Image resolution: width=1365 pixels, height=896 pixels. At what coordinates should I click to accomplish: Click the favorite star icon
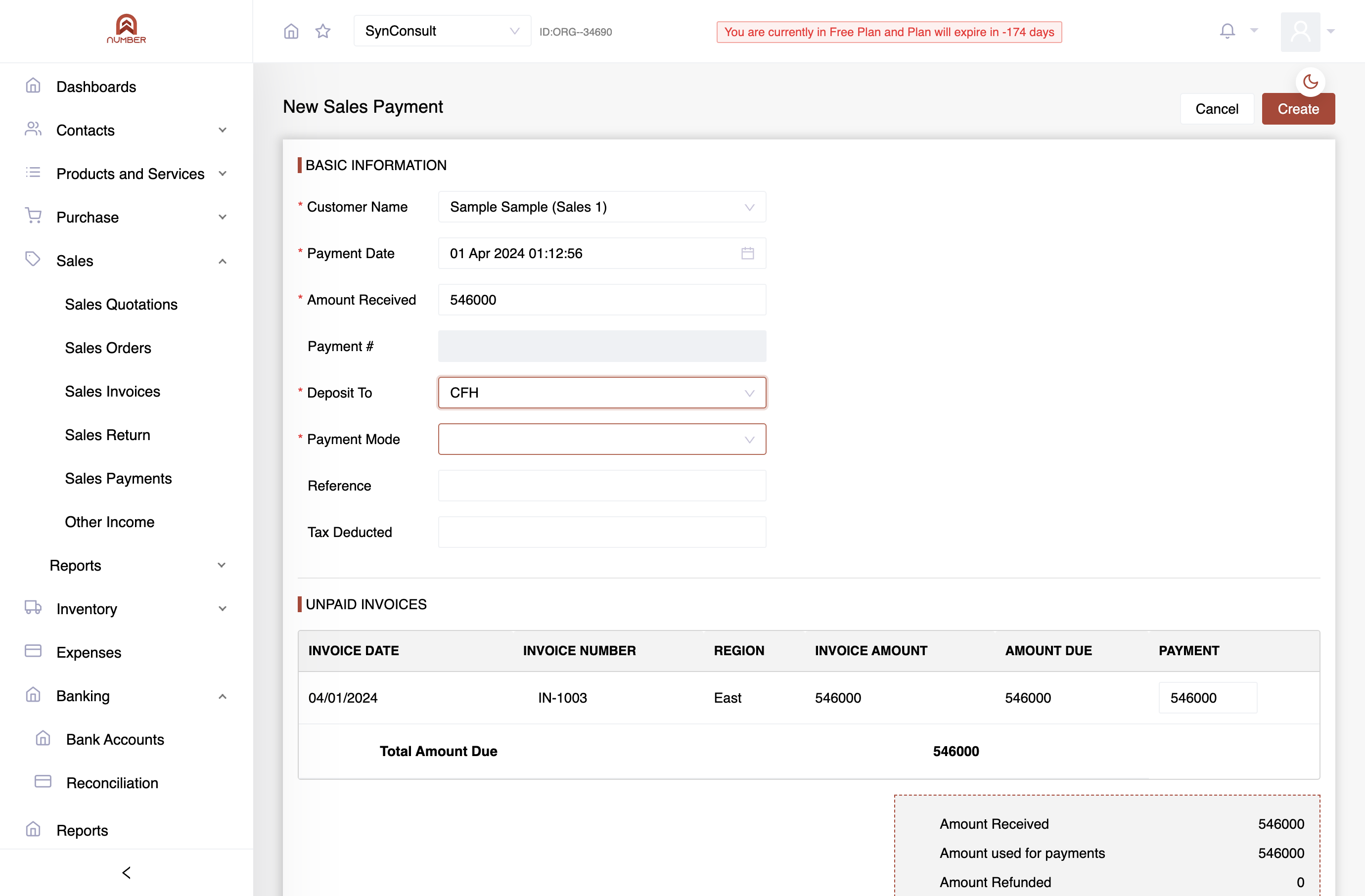pos(323,31)
